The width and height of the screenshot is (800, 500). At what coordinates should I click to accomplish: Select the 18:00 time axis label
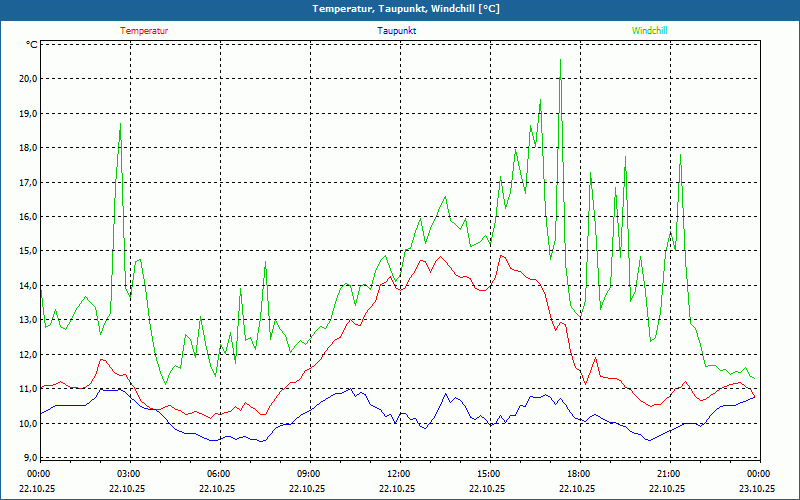579,473
